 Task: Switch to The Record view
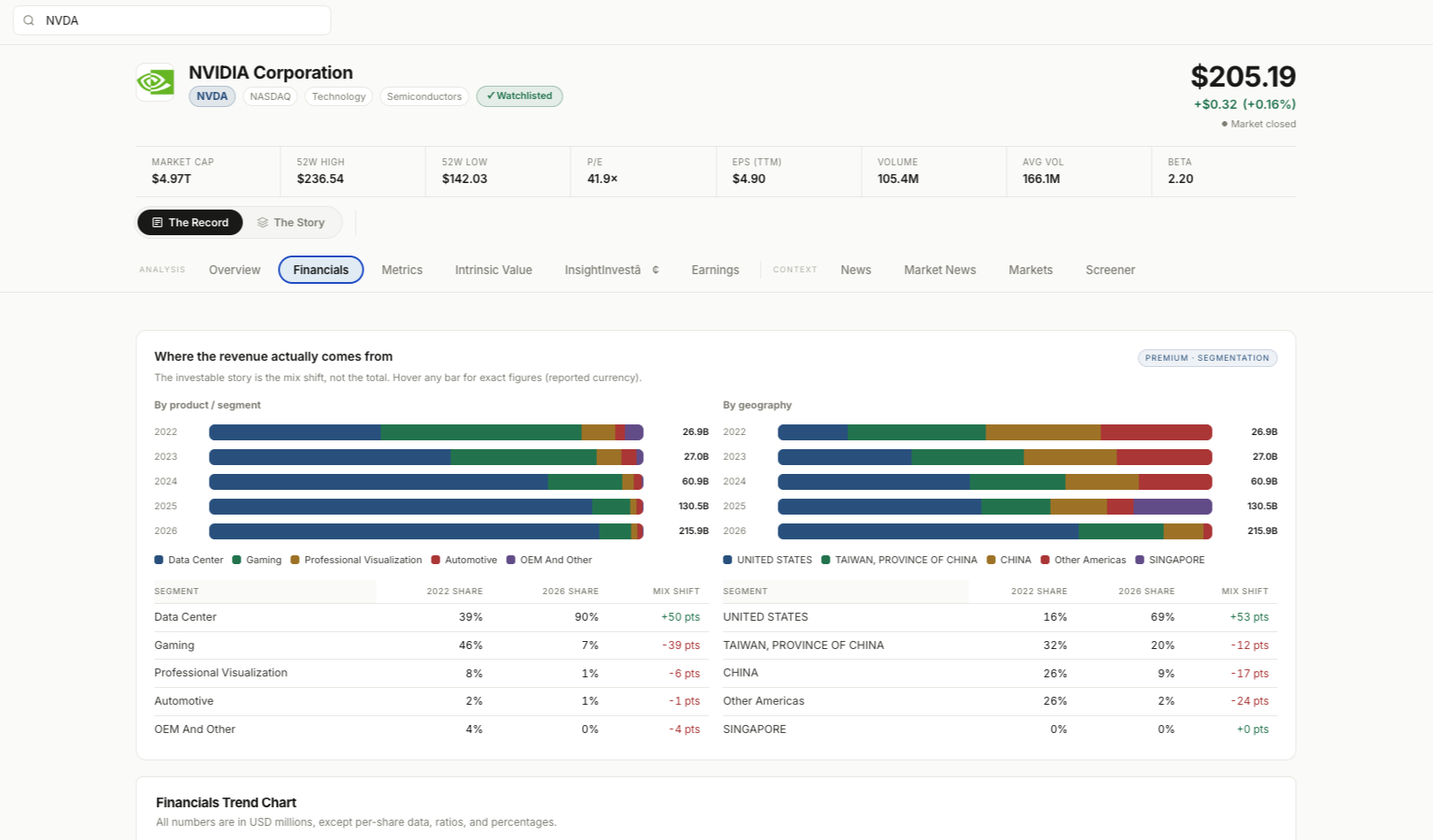[190, 223]
